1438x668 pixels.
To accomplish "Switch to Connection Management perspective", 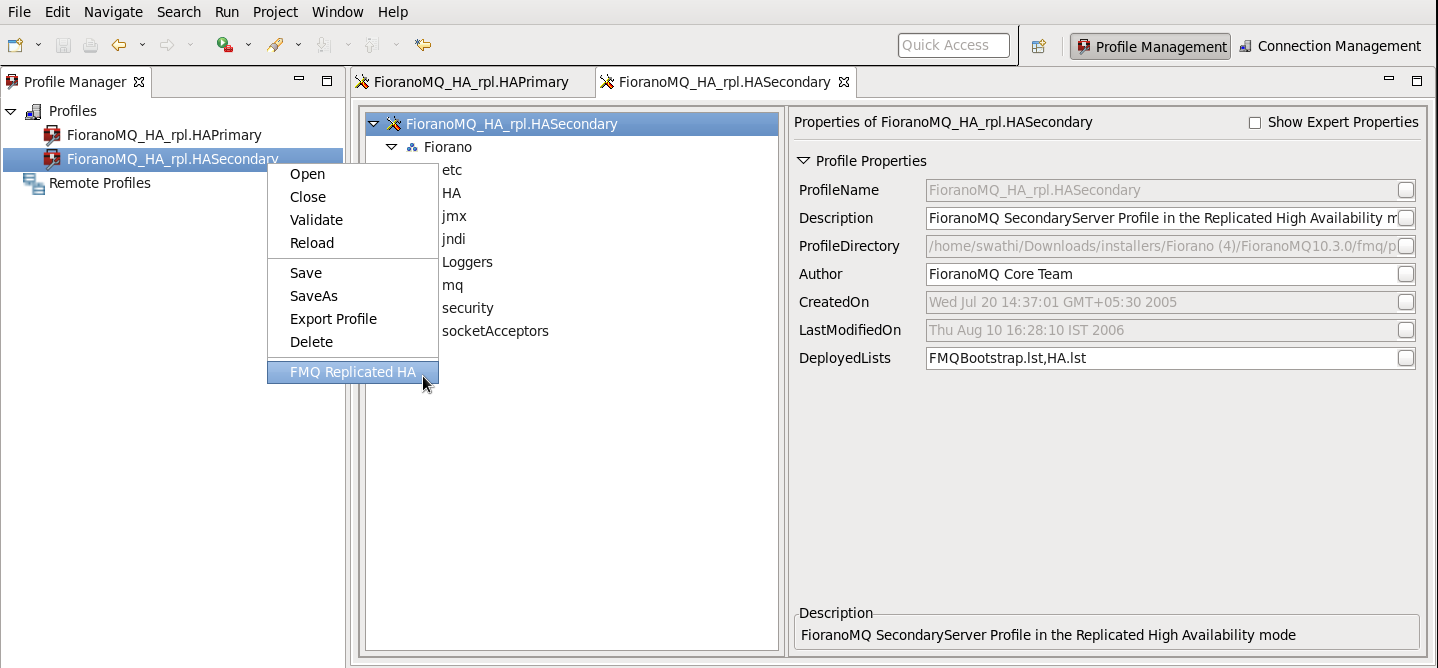I will tap(1330, 46).
